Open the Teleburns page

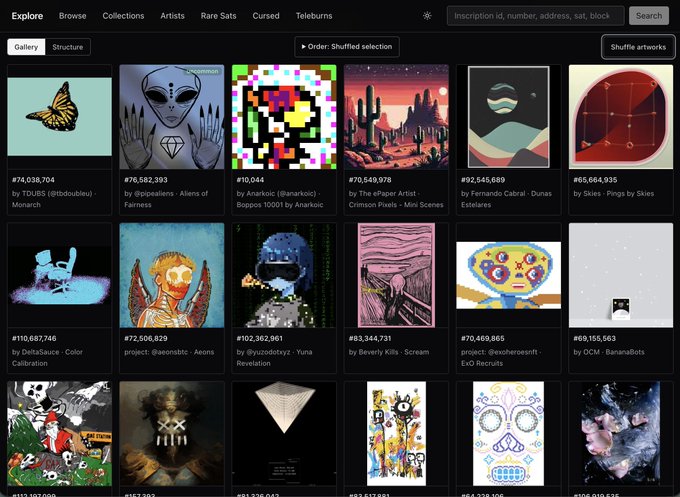[314, 16]
